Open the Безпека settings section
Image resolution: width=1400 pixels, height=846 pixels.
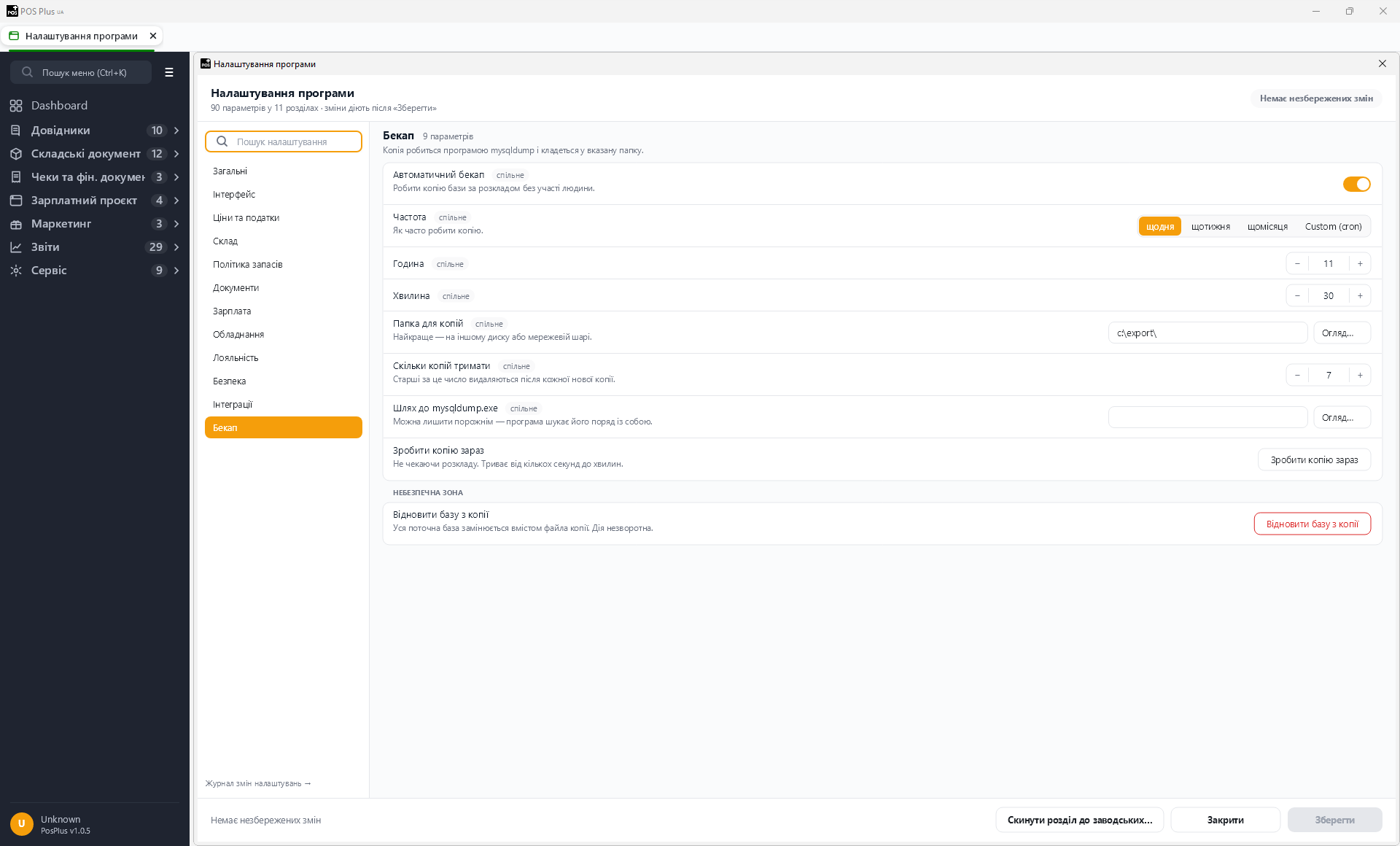(x=284, y=381)
